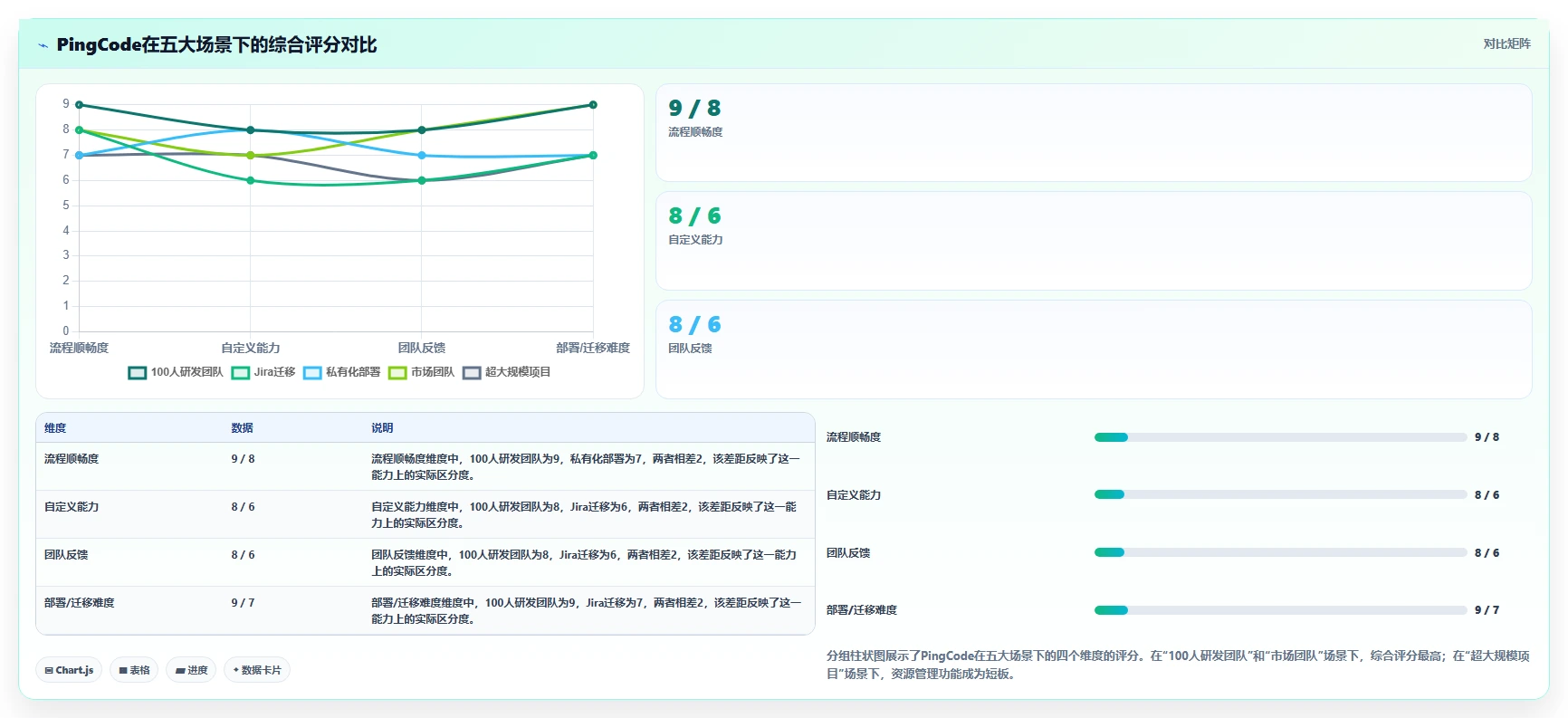Click the 9 / 8 value in the table
The image size is (1568, 718).
[x=243, y=459]
